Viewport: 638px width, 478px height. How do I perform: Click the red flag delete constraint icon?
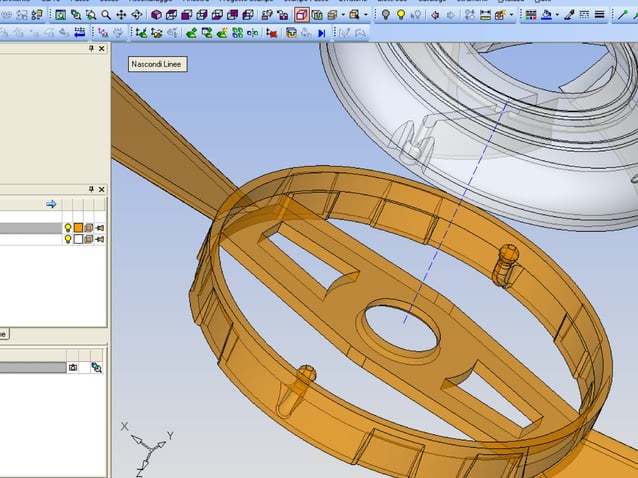(x=271, y=33)
